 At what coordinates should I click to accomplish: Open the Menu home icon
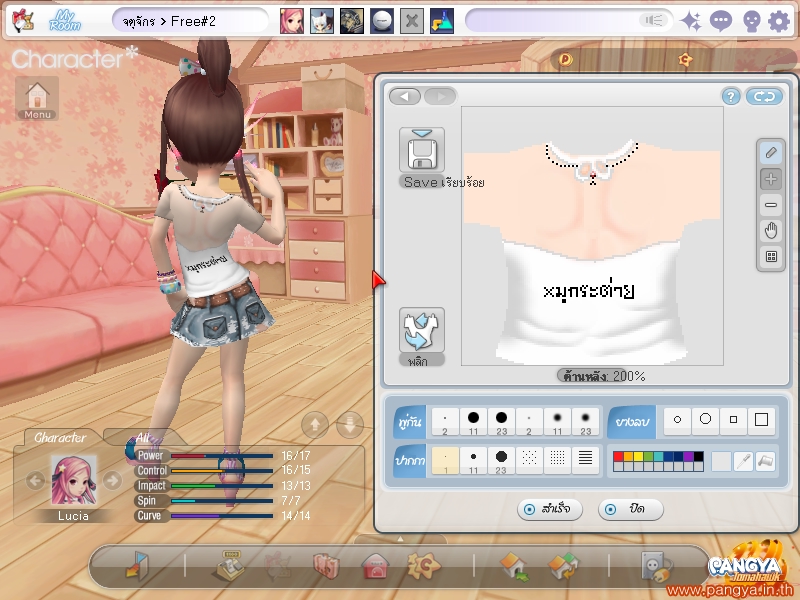point(37,98)
